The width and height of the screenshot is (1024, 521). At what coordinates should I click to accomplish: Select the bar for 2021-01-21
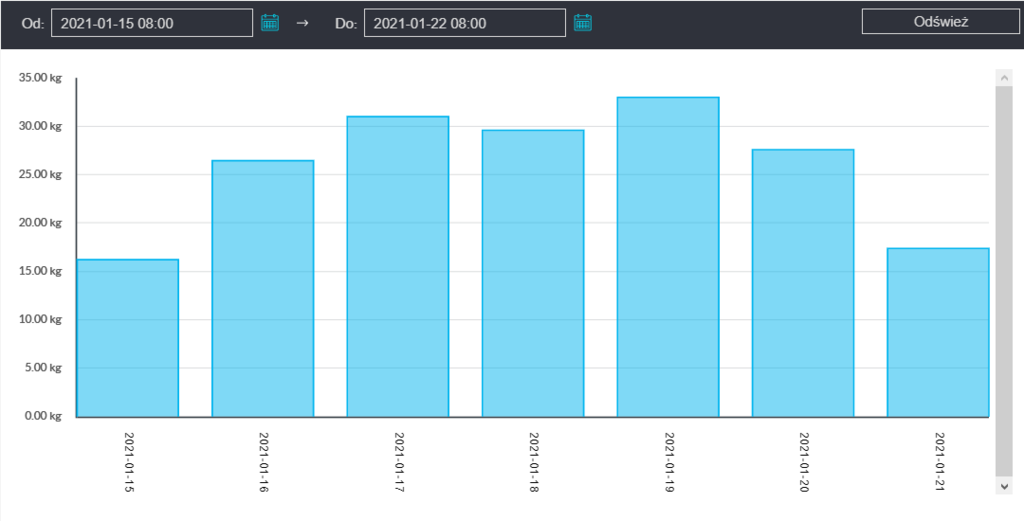pyautogui.click(x=938, y=332)
